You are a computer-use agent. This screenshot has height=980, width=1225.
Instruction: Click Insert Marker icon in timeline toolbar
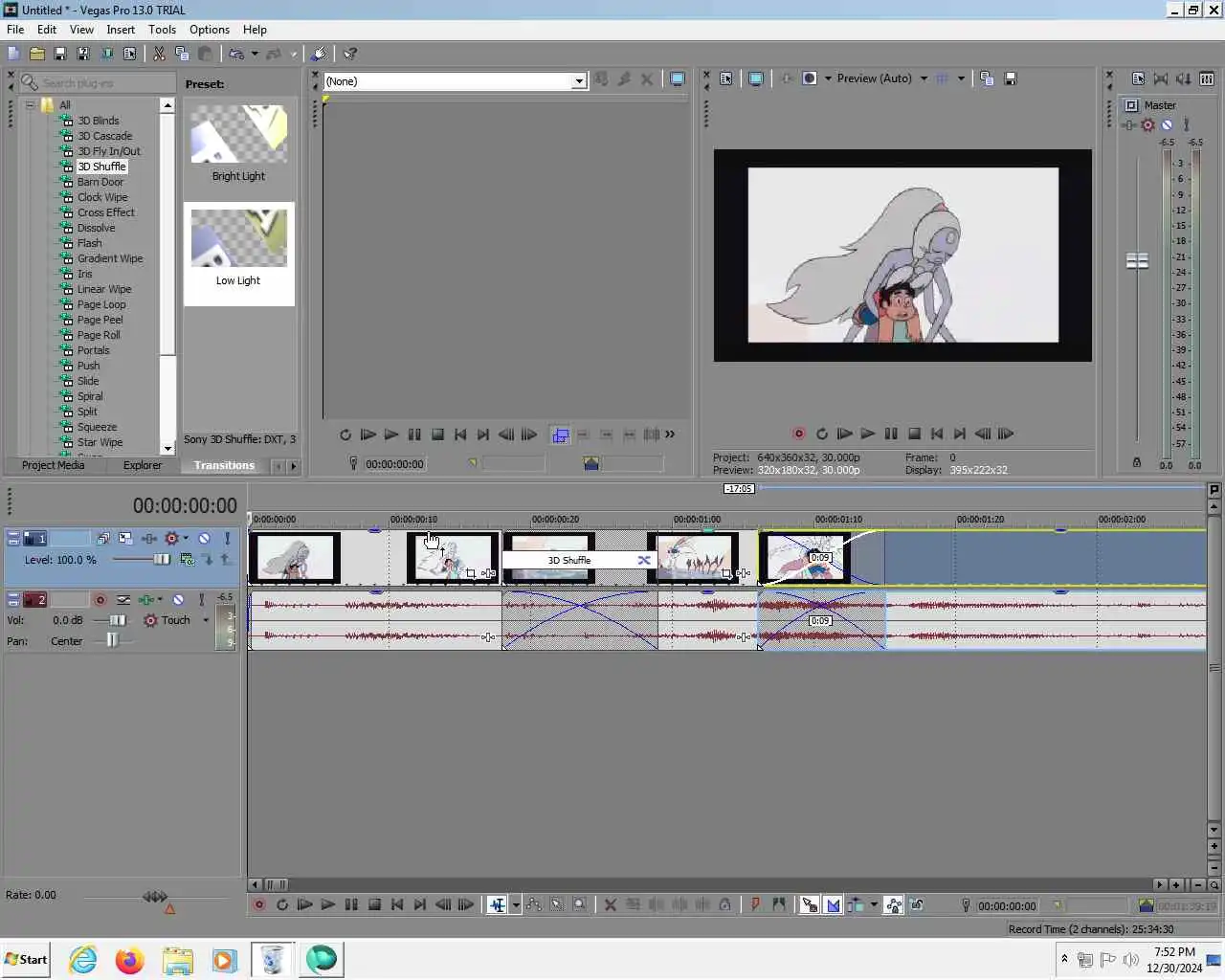pos(755,904)
